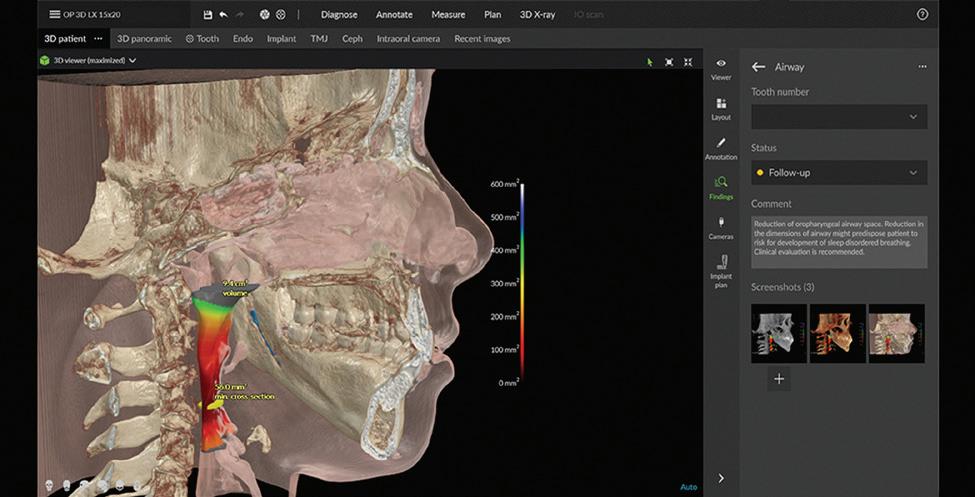Click the undo arrow icon

[x=223, y=15]
